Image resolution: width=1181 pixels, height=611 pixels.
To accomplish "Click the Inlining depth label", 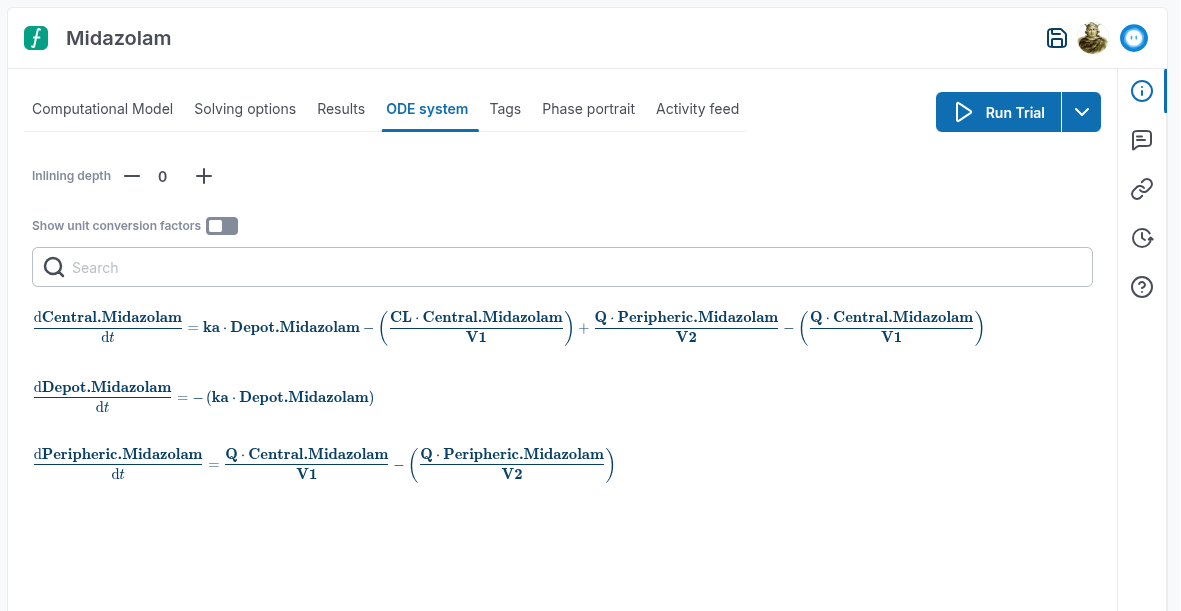I will pos(71,176).
